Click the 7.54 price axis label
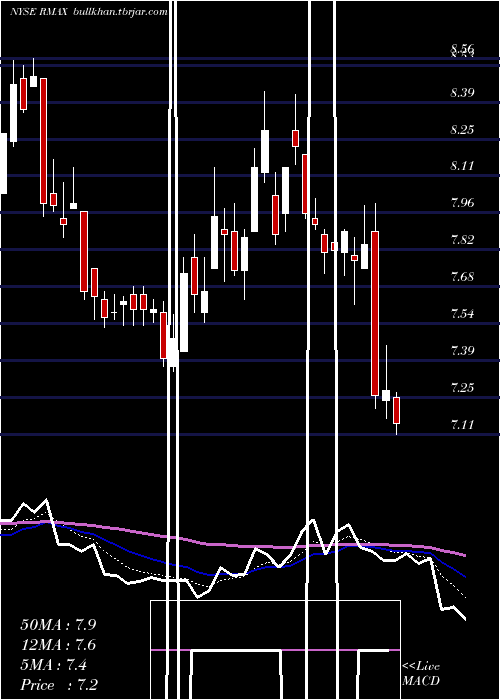Viewport: 500px width, 700px height. [462, 313]
